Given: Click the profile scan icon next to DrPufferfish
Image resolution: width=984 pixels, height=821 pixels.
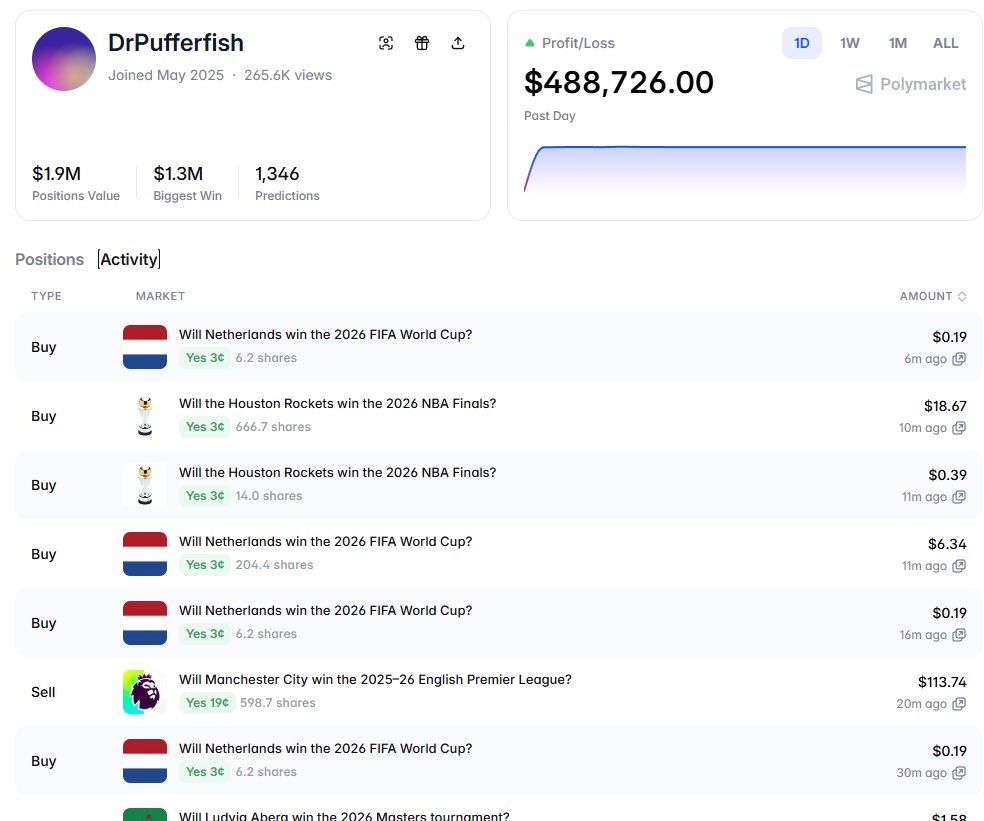Looking at the screenshot, I should click(x=386, y=43).
